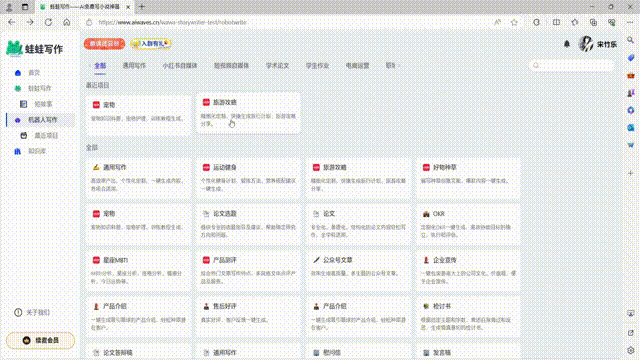Open the 检讨书 template card
Screen dimensions: 640x360
pos(468,317)
